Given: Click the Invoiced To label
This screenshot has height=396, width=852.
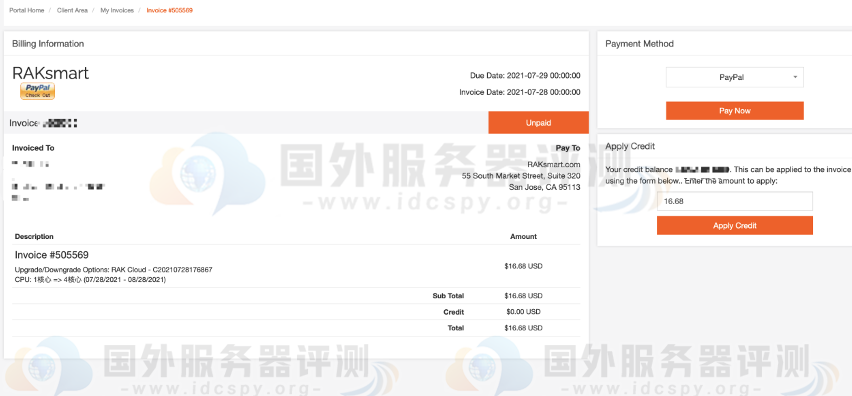Looking at the screenshot, I should (x=33, y=148).
